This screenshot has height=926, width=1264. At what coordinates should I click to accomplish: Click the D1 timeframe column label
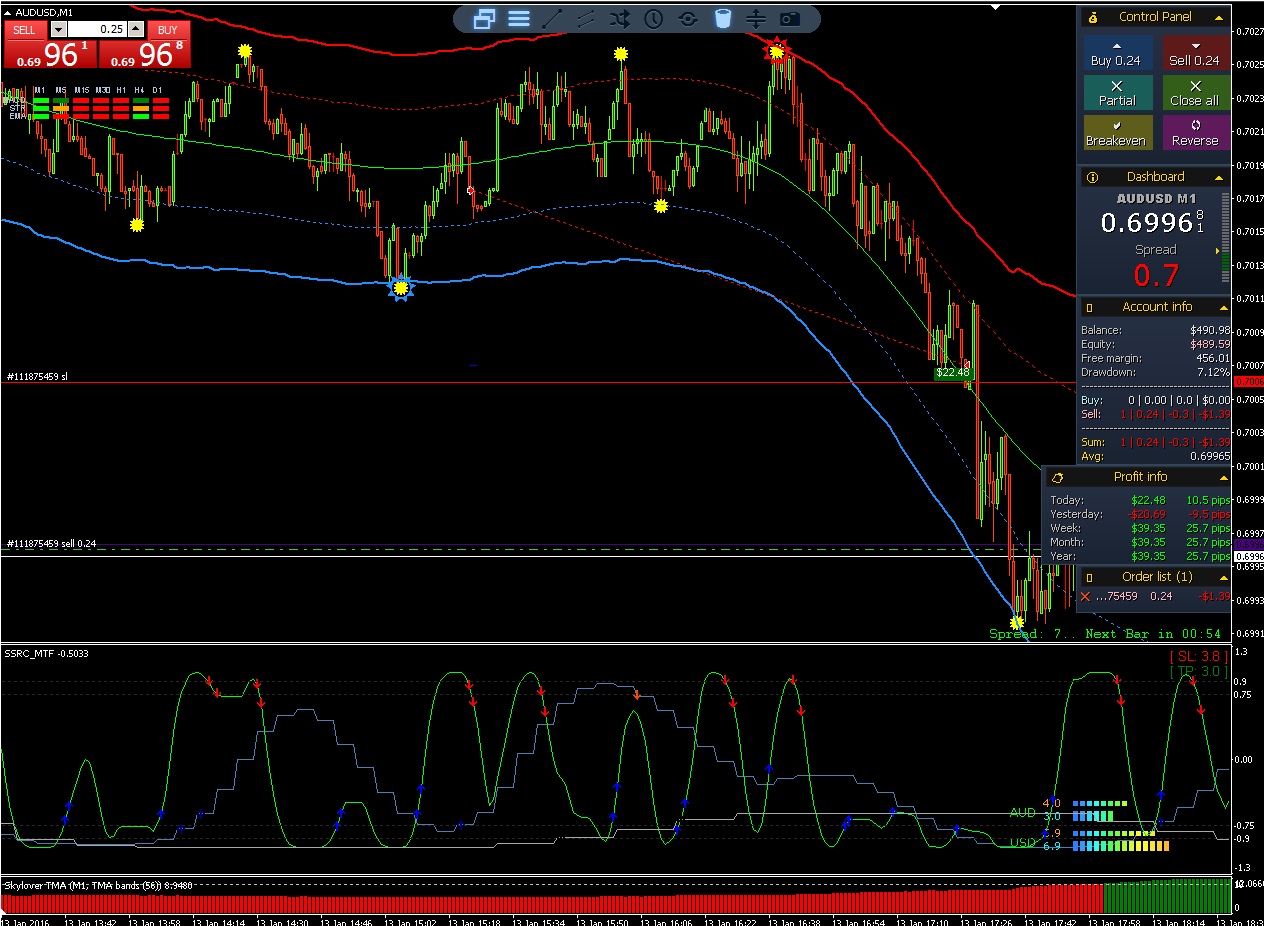click(x=158, y=90)
